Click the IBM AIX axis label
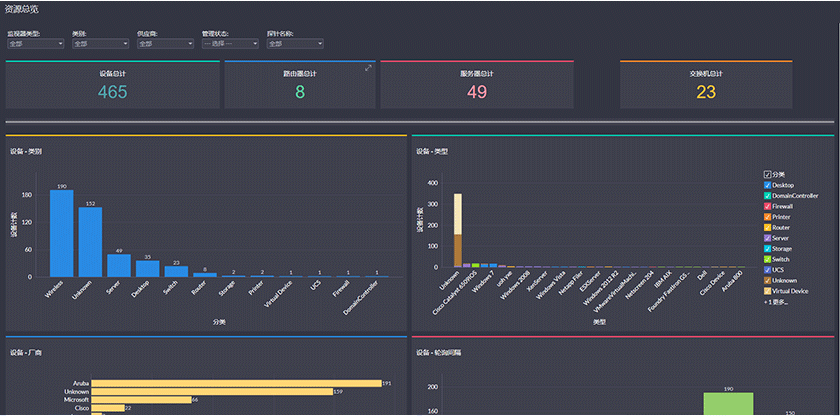Image resolution: width=840 pixels, height=417 pixels. coord(662,280)
